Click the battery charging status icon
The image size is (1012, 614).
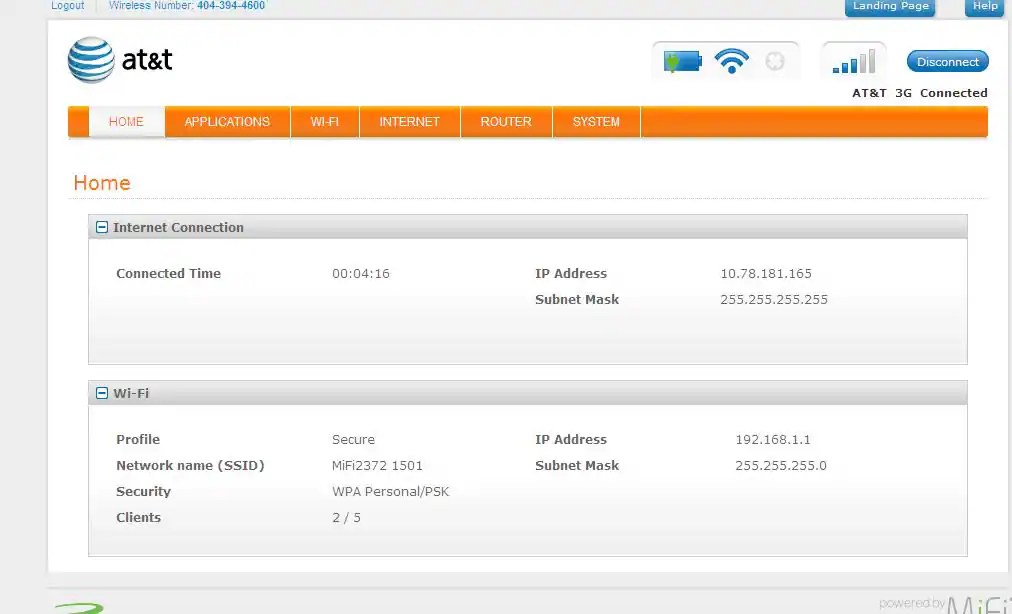682,62
